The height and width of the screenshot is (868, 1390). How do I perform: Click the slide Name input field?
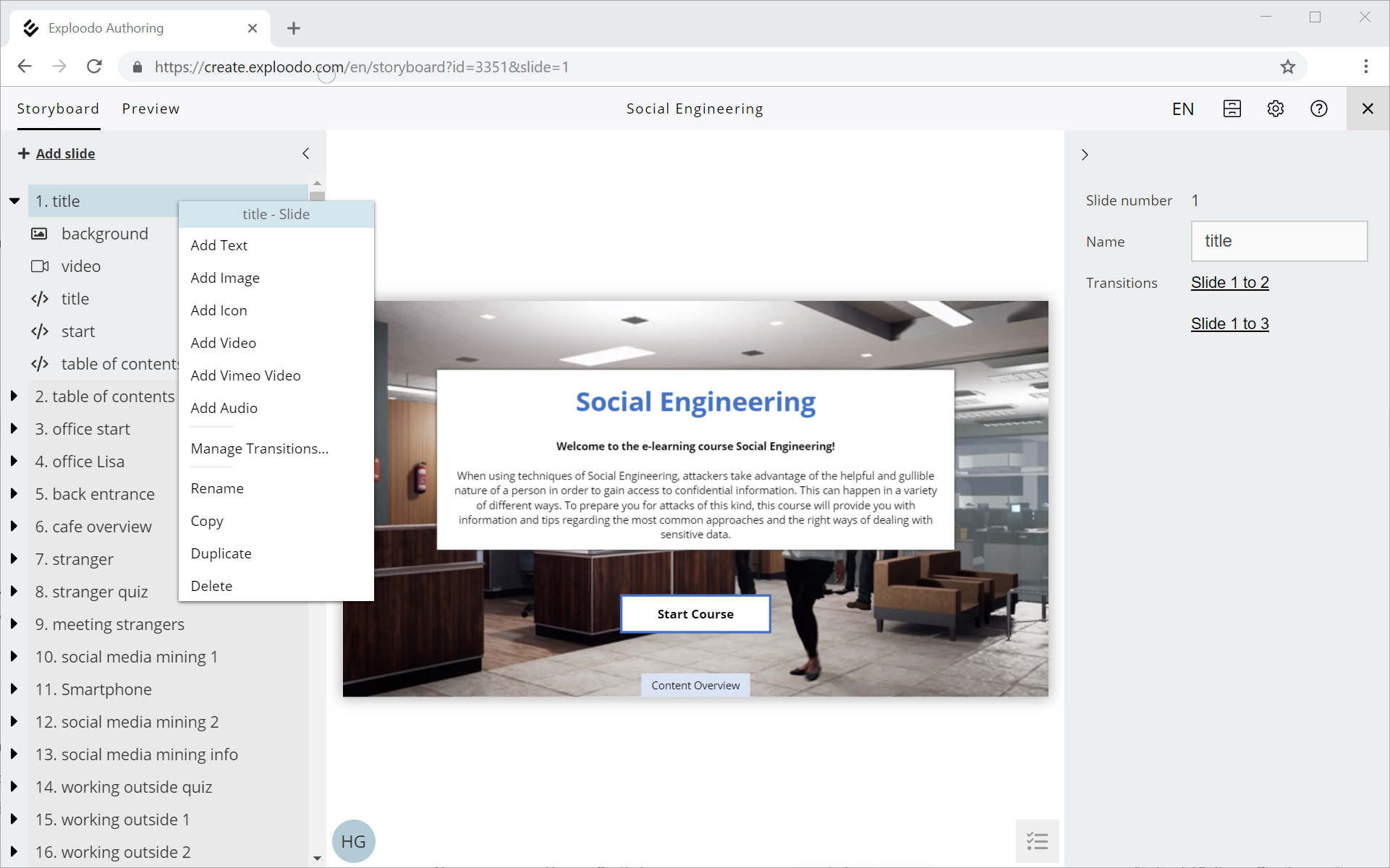point(1279,241)
